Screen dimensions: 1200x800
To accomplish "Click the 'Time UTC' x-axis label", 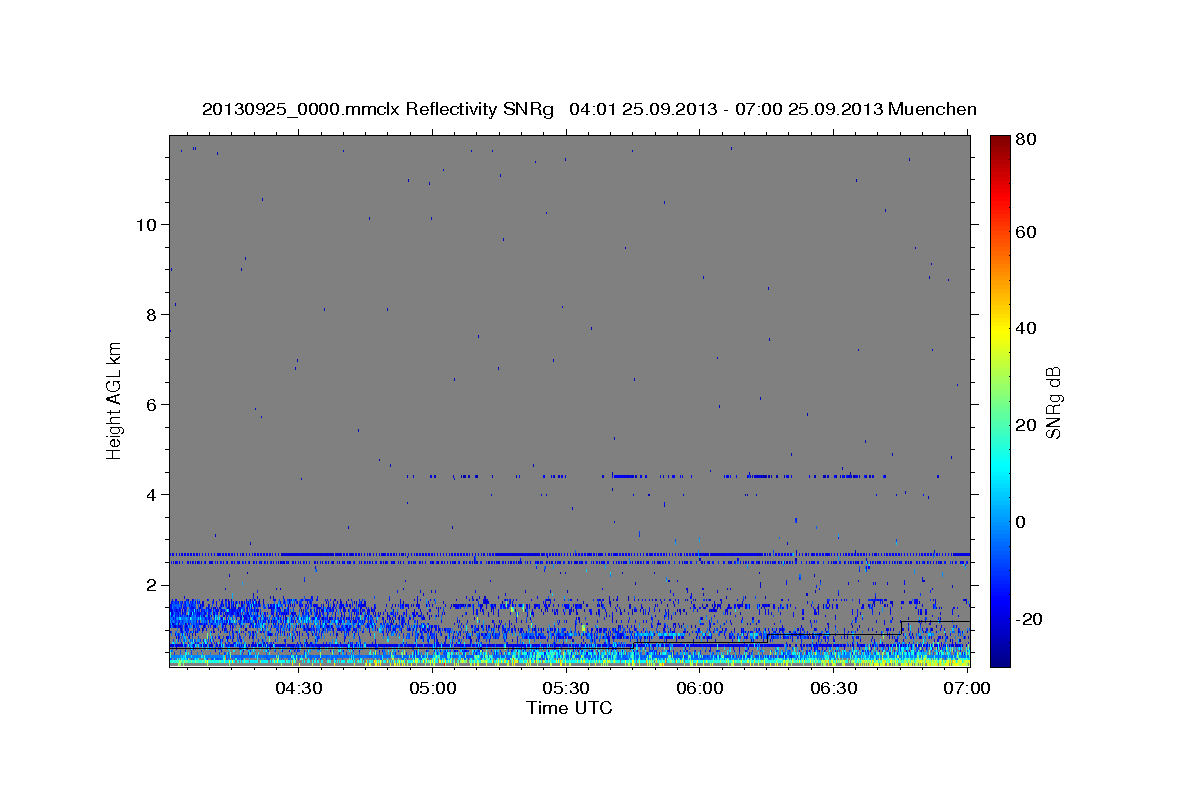I will (569, 708).
